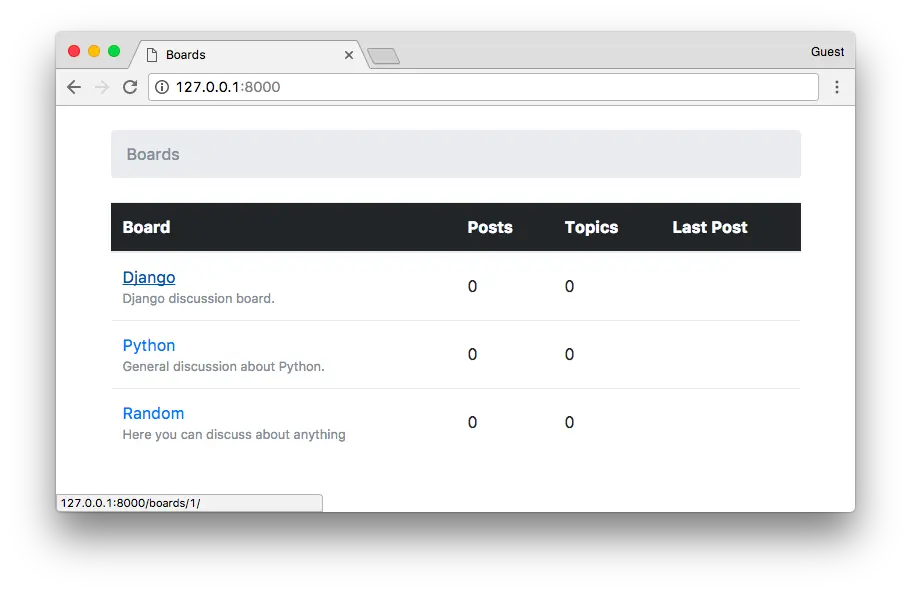
Task: Open the Random board link
Action: tap(153, 413)
